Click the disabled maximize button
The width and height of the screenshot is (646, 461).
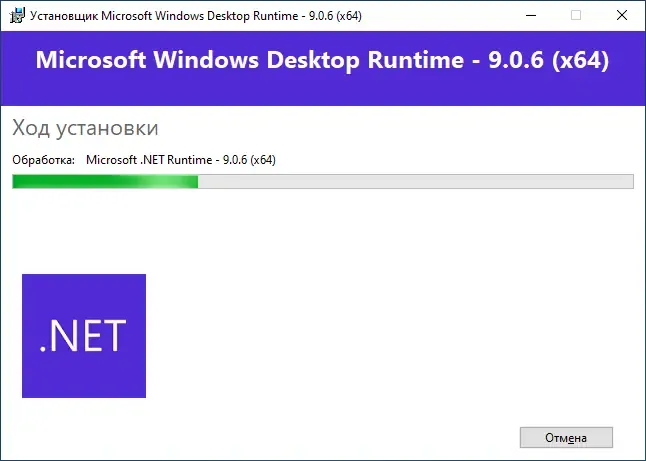[x=576, y=16]
